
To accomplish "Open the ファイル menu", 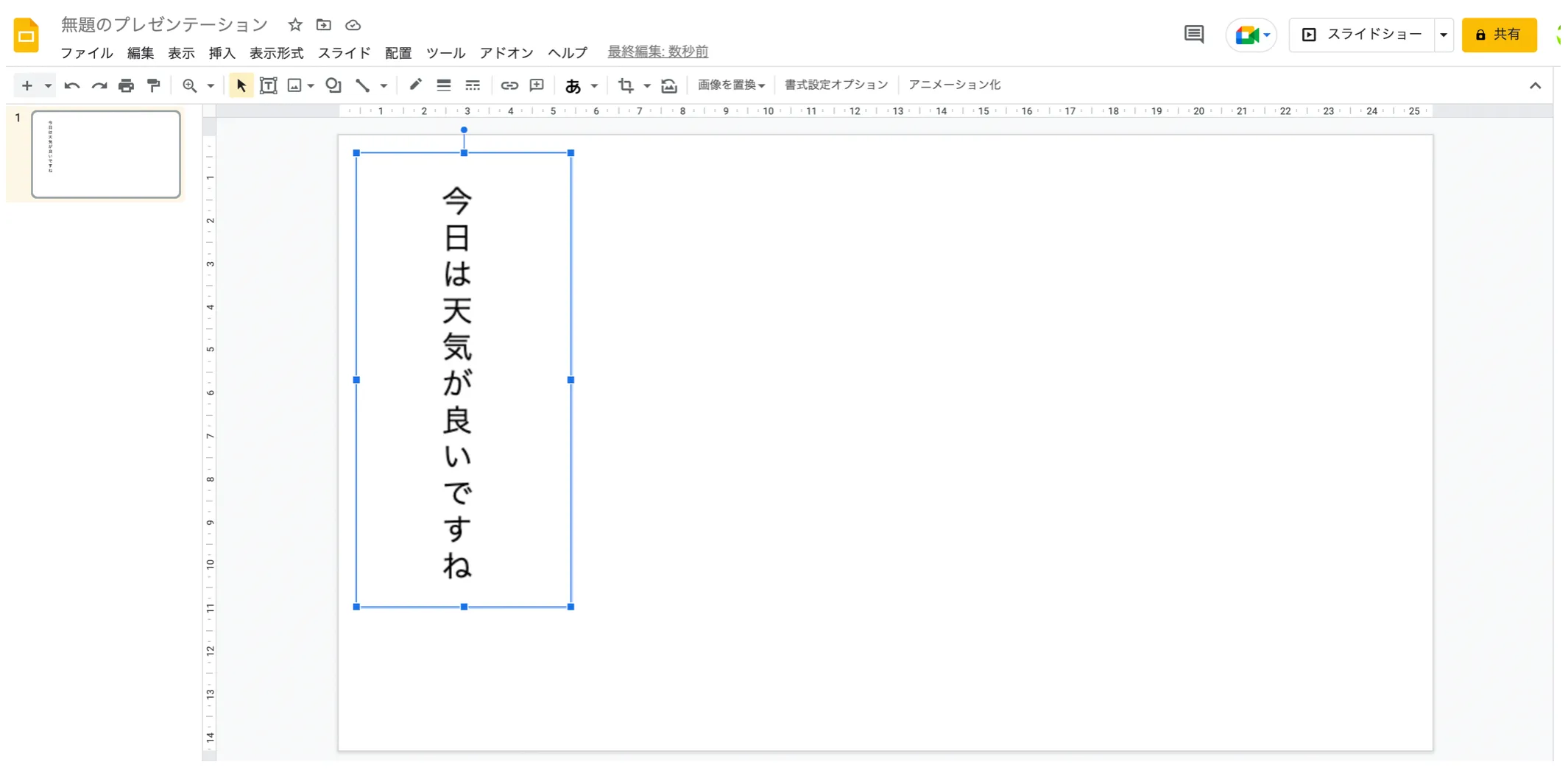I will (x=87, y=52).
